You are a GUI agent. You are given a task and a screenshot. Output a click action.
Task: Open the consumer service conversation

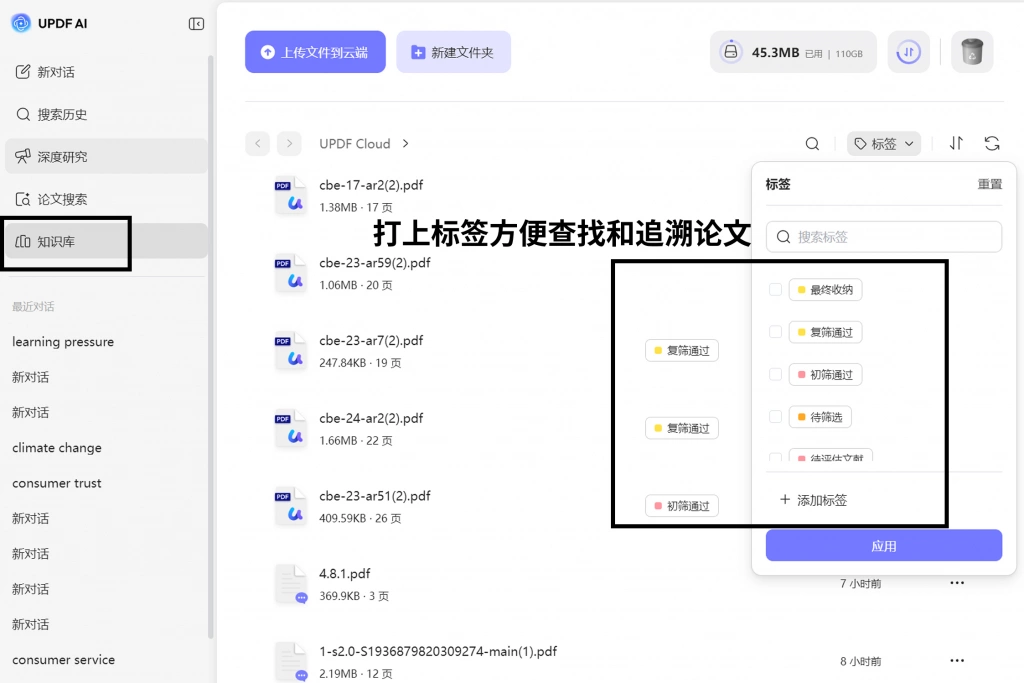[x=63, y=659]
